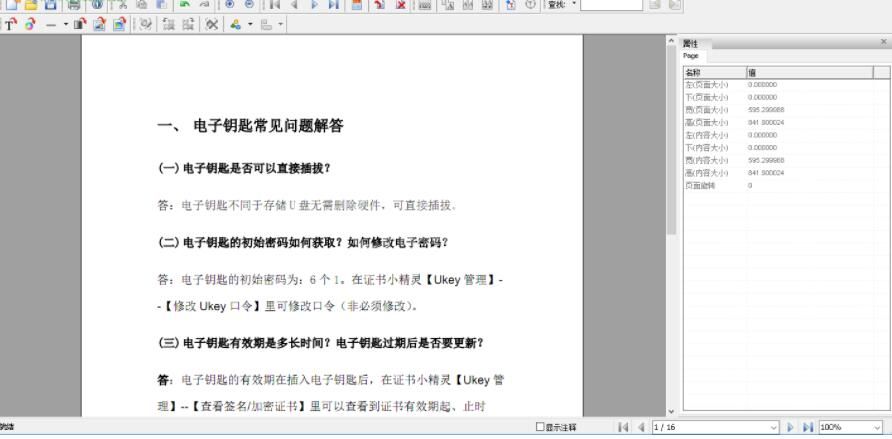Viewport: 892px width, 439px height.
Task: Open the 查找 search options dropdown
Action: pos(573,4)
